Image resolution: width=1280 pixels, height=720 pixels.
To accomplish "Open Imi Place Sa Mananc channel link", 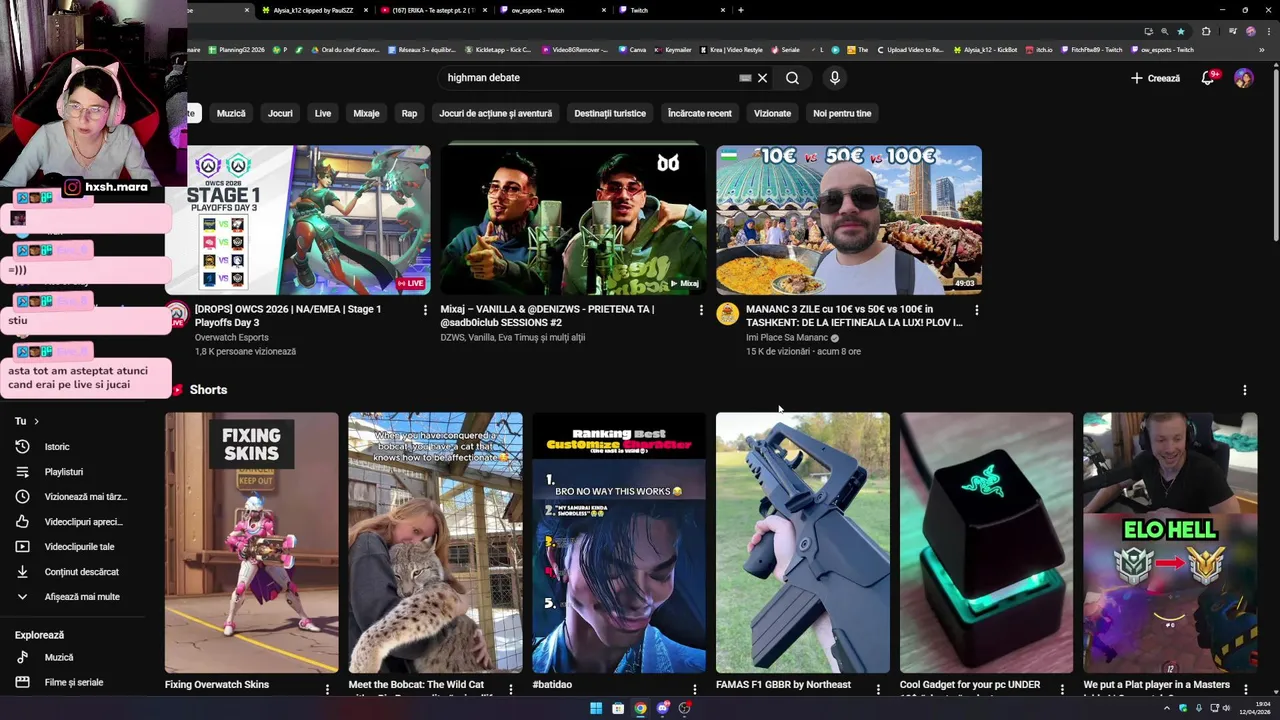I will [x=787, y=338].
